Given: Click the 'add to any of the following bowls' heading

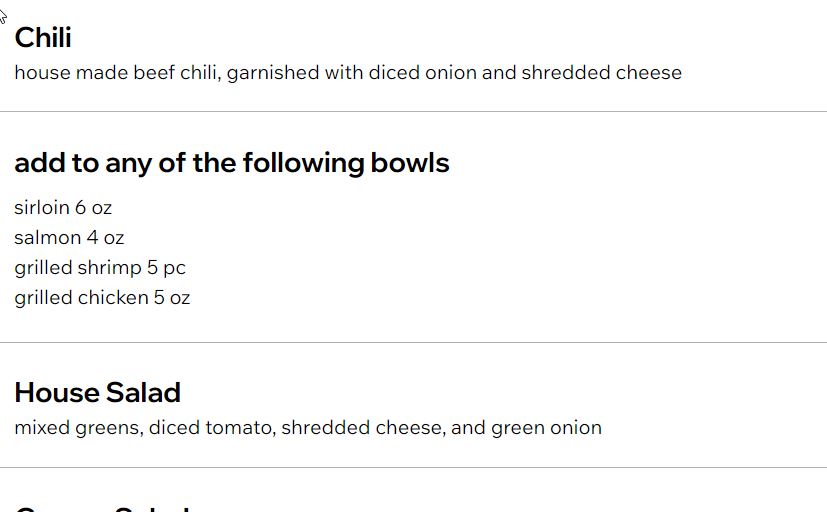Looking at the screenshot, I should (x=231, y=163).
